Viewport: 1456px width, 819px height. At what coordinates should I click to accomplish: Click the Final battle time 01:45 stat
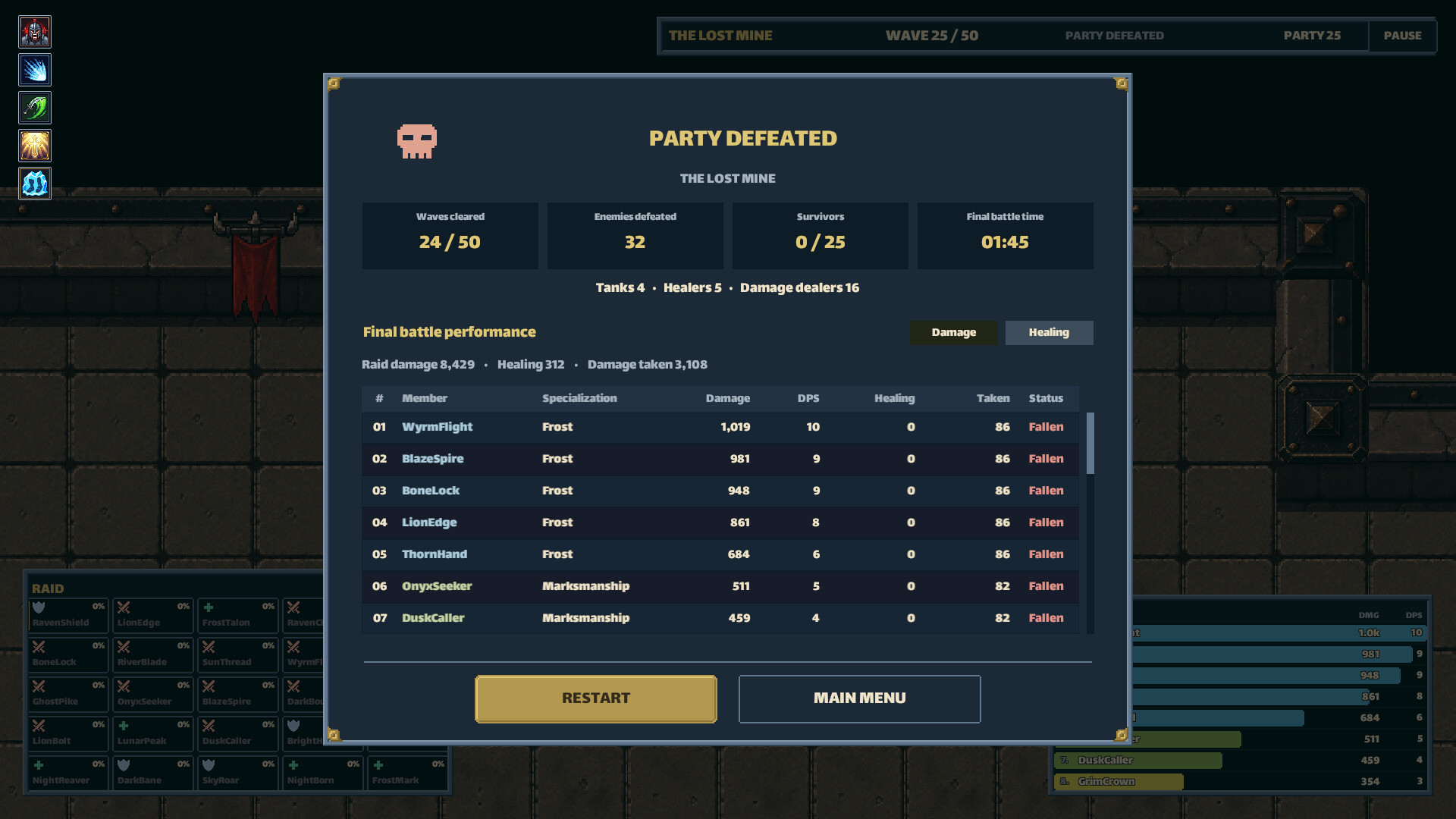[x=1005, y=236]
